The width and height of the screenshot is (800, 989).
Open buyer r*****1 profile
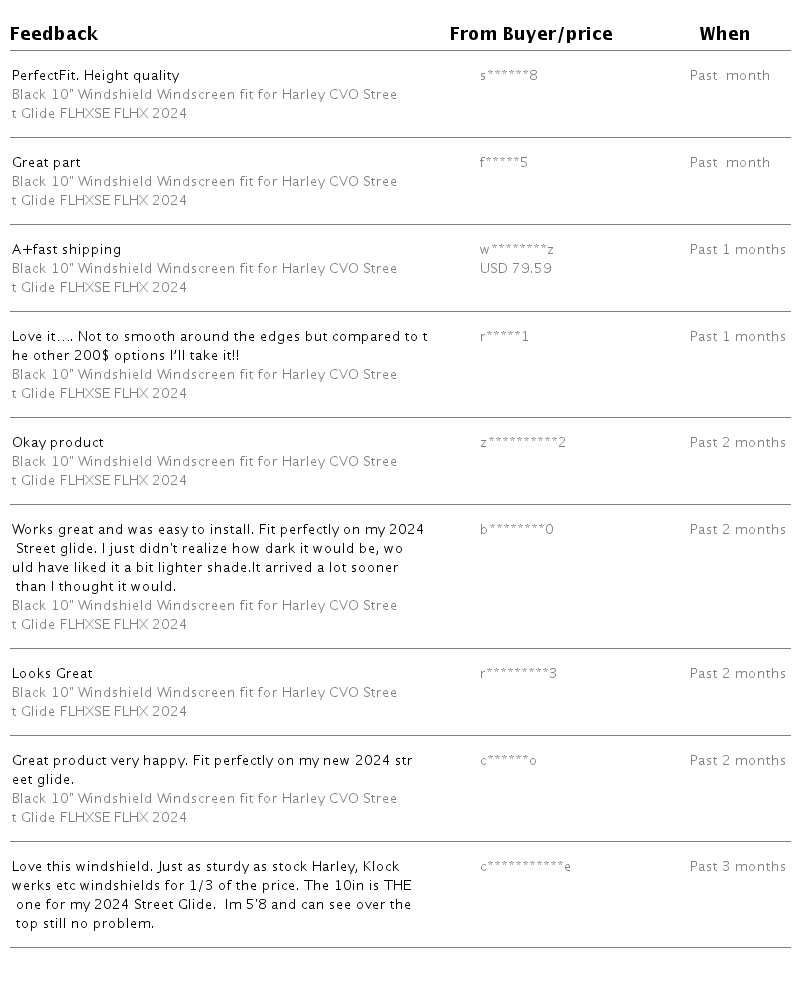[x=504, y=337]
